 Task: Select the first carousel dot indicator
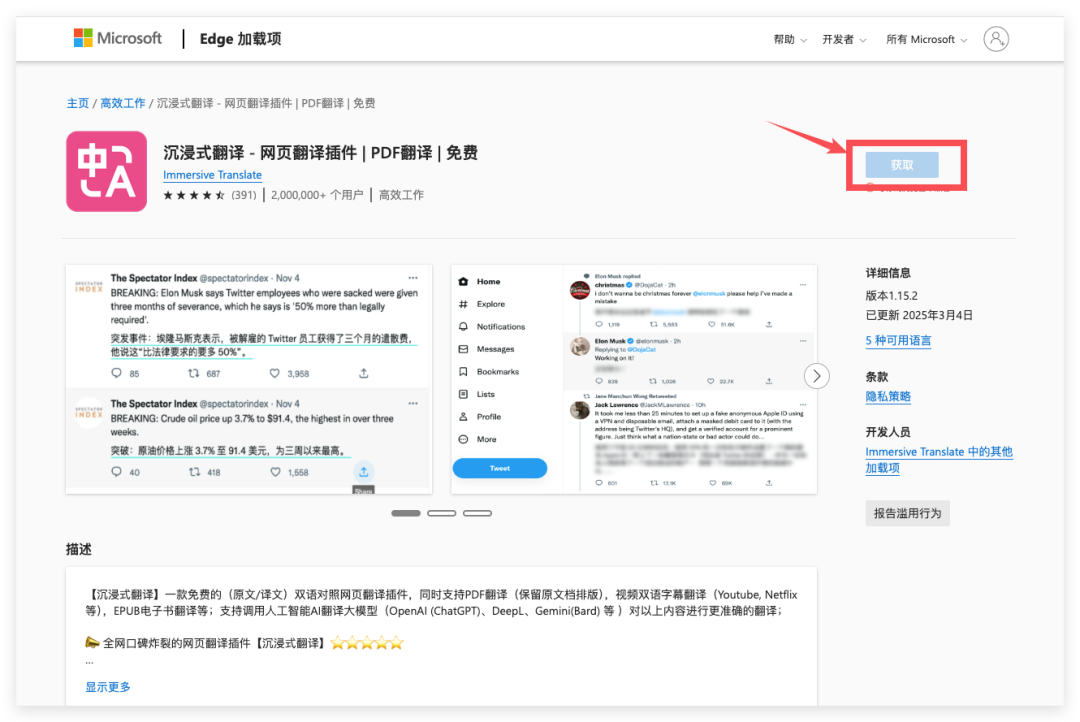[406, 512]
